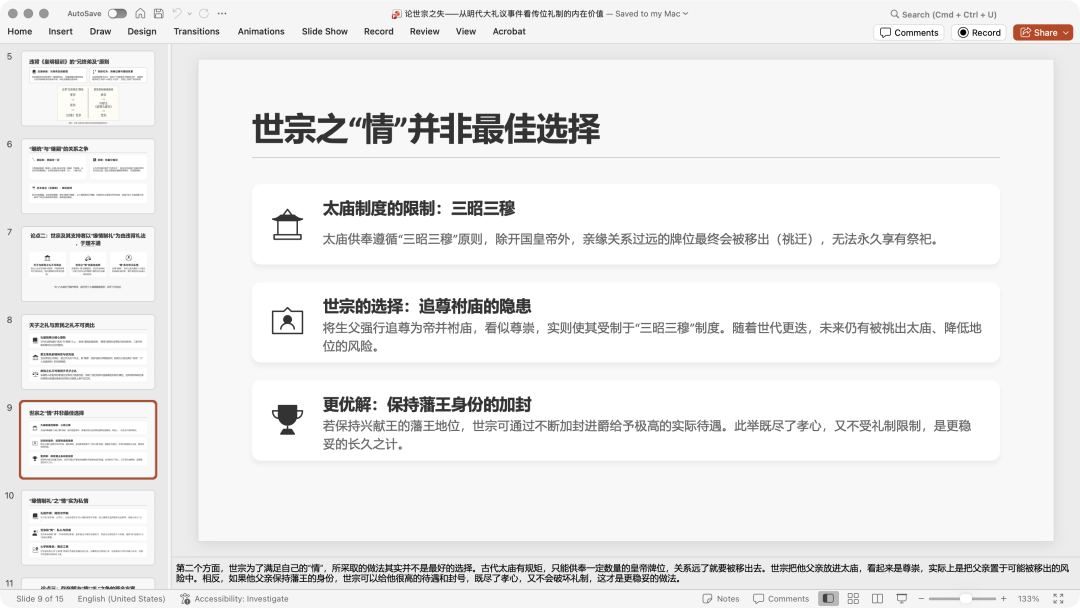
Task: Open Accessibility: Investigate in status bar
Action: [234, 598]
